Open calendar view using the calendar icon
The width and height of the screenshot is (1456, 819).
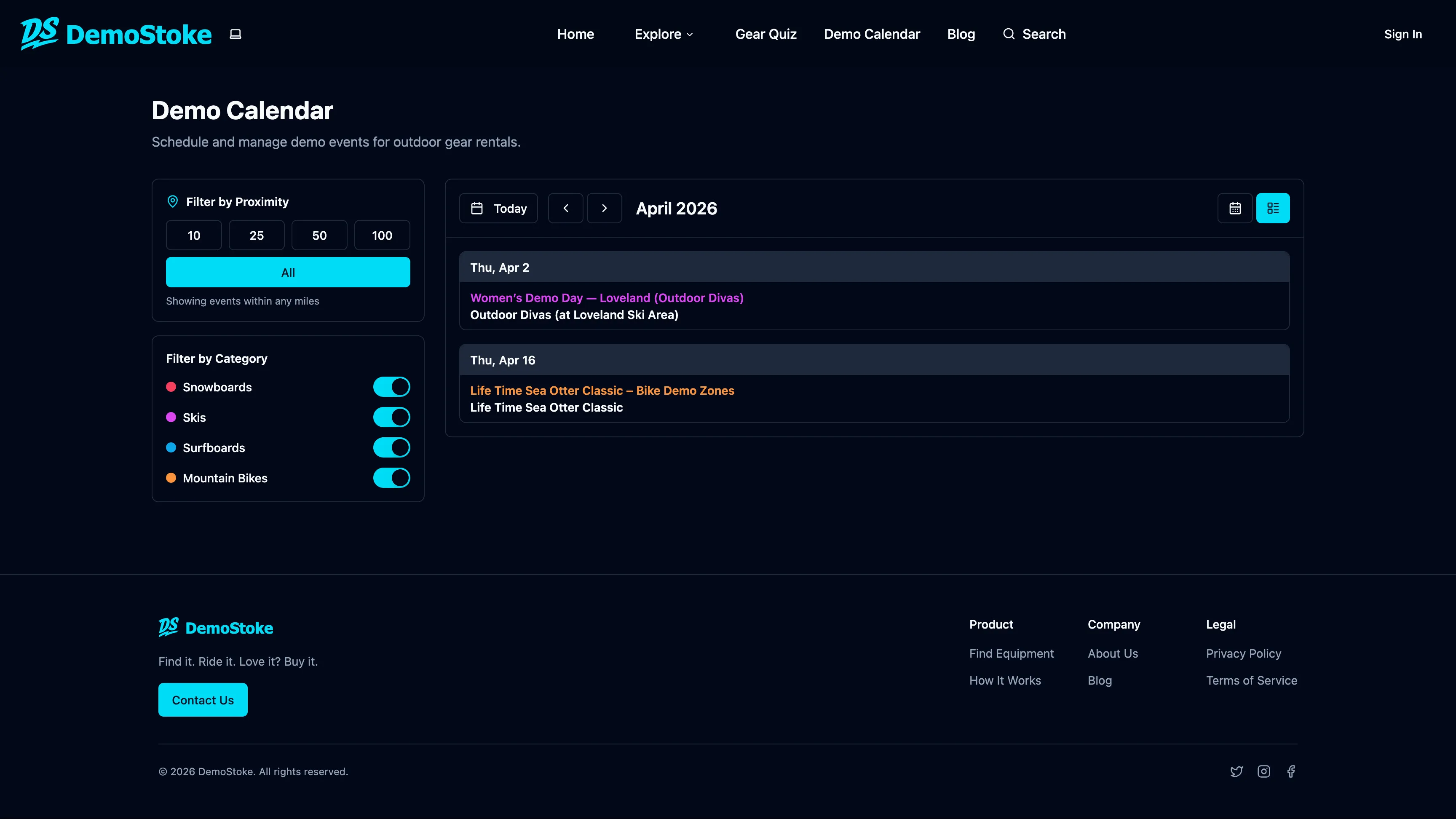[x=1235, y=208]
